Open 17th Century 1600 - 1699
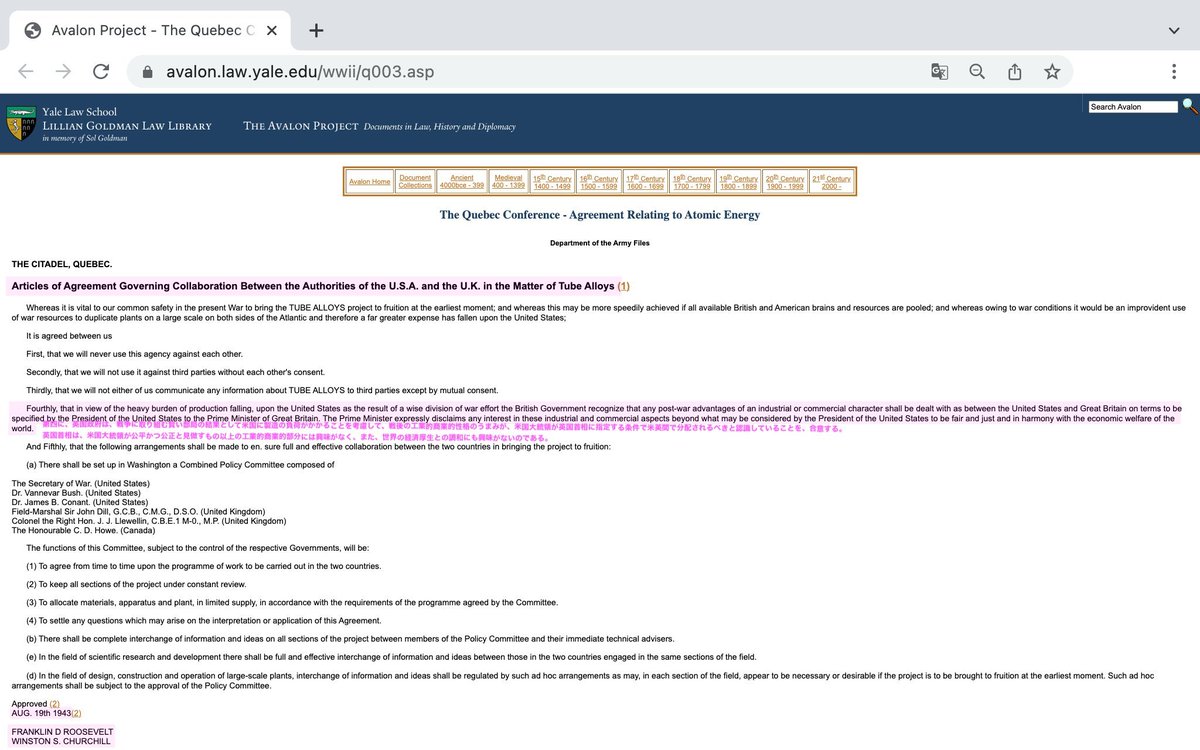The width and height of the screenshot is (1200, 750). pyautogui.click(x=645, y=182)
